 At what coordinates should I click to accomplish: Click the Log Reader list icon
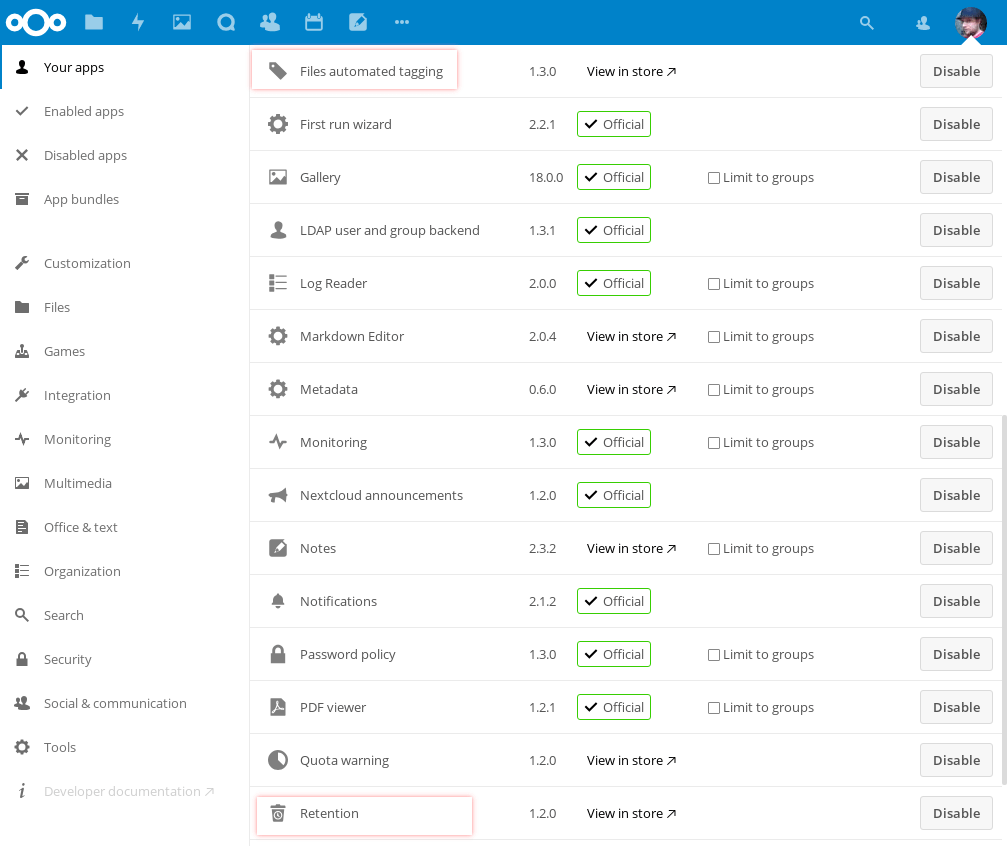[x=277, y=283]
